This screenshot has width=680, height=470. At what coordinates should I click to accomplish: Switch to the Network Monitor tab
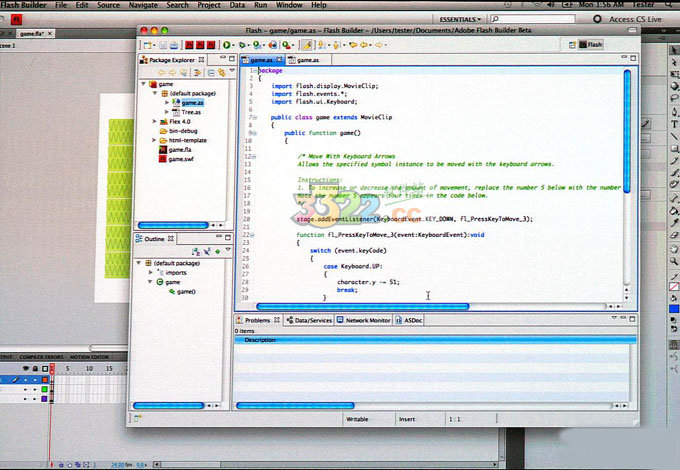tap(363, 320)
